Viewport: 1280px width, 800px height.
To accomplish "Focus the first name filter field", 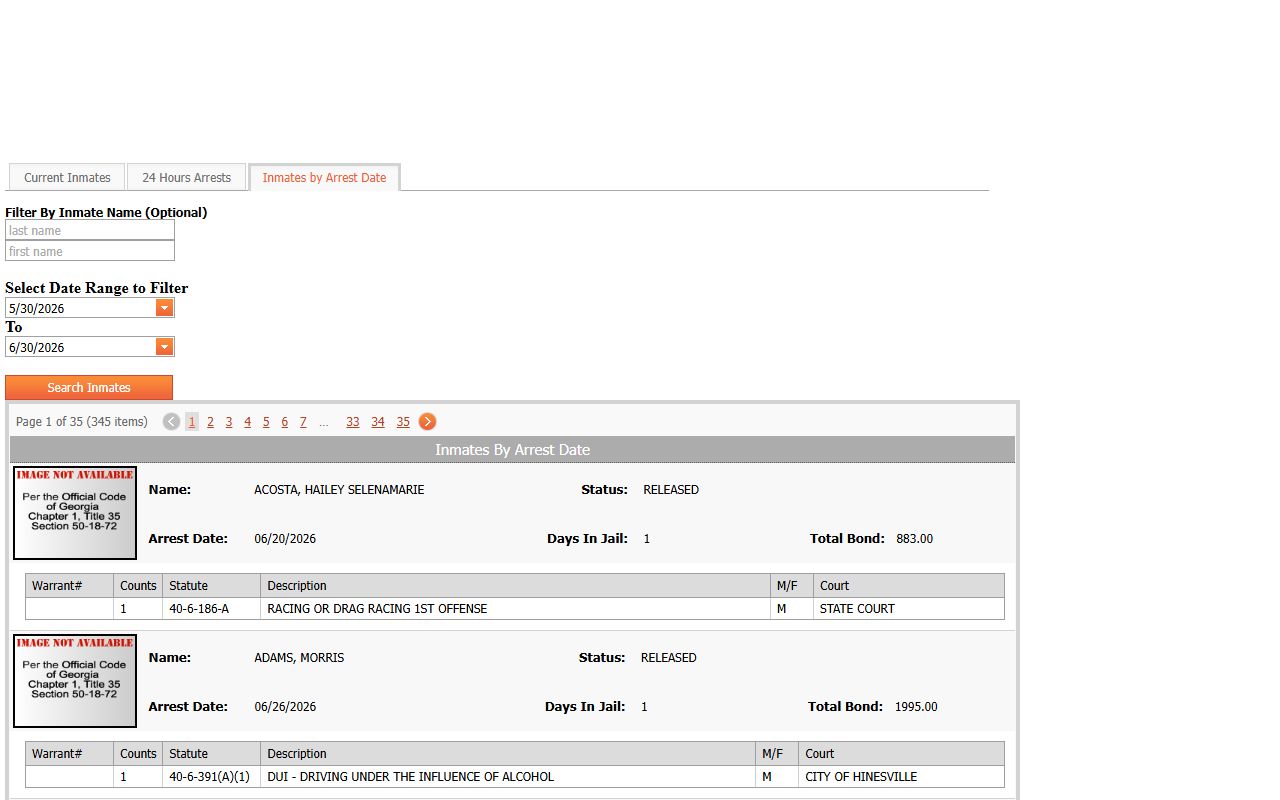I will [x=90, y=251].
